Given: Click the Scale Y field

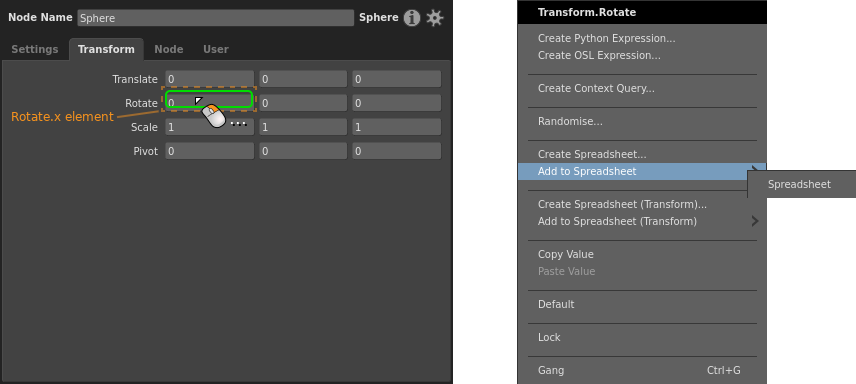Looking at the screenshot, I should pyautogui.click(x=303, y=127).
